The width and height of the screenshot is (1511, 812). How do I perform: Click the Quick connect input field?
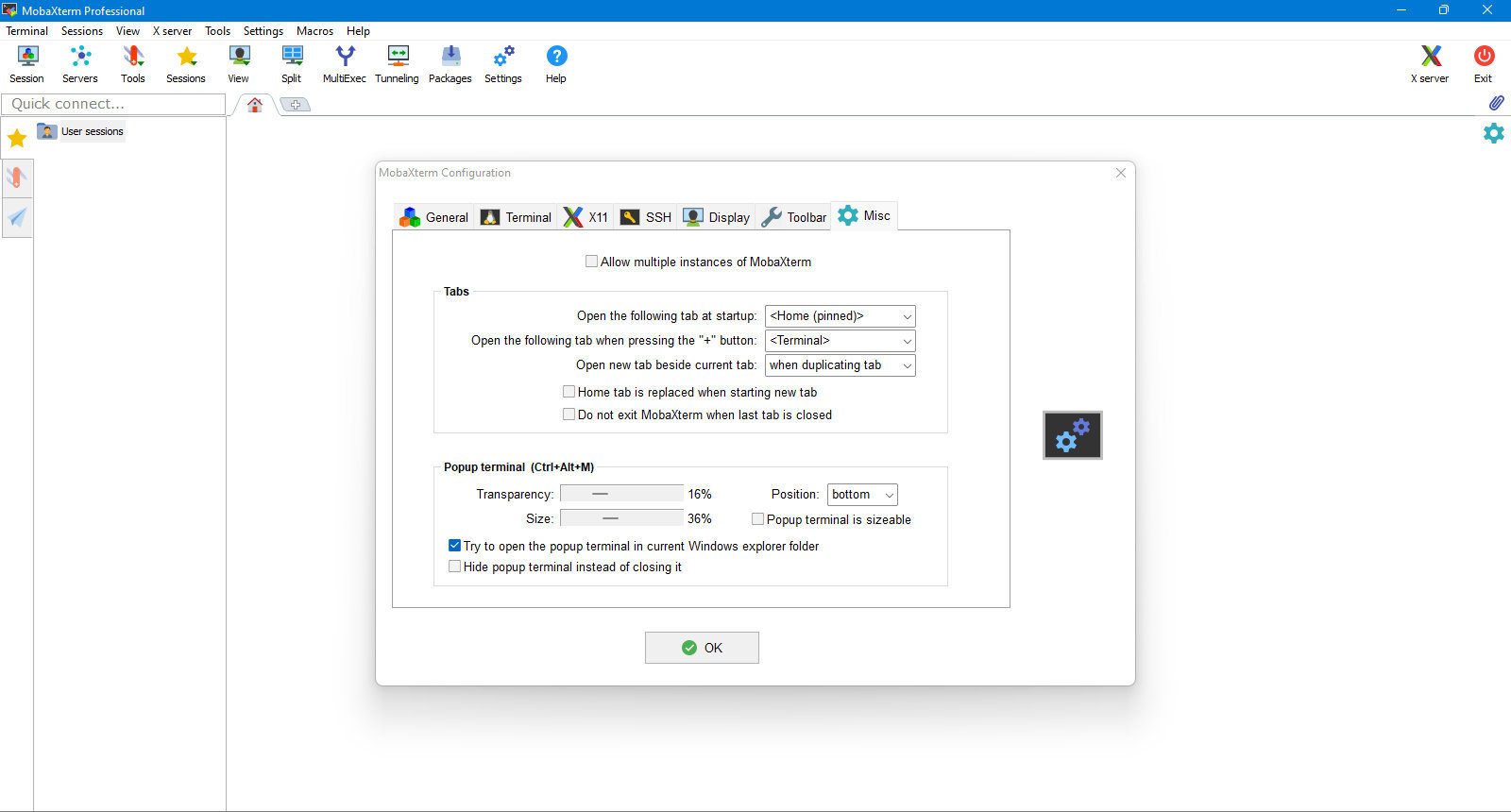click(x=114, y=104)
